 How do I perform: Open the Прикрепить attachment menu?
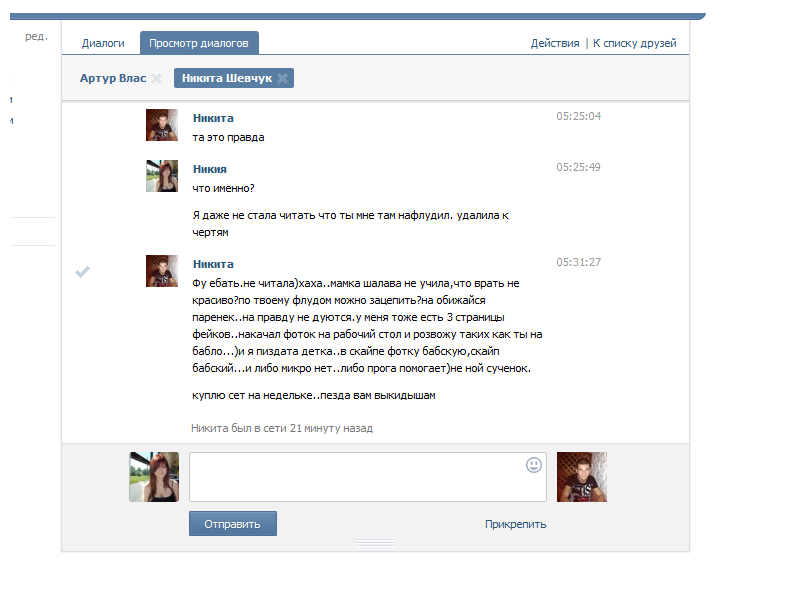[515, 524]
